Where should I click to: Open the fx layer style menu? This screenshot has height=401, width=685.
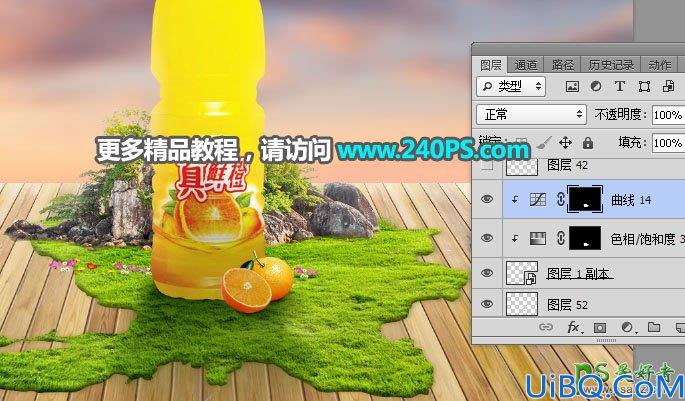click(573, 327)
